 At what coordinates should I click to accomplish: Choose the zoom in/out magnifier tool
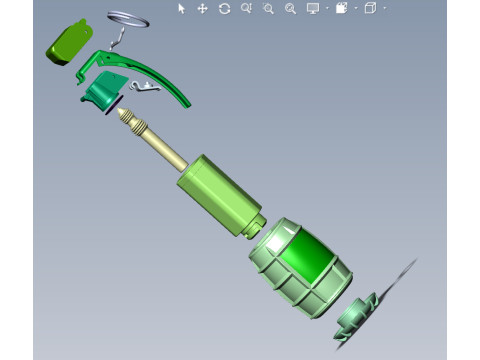tap(246, 8)
